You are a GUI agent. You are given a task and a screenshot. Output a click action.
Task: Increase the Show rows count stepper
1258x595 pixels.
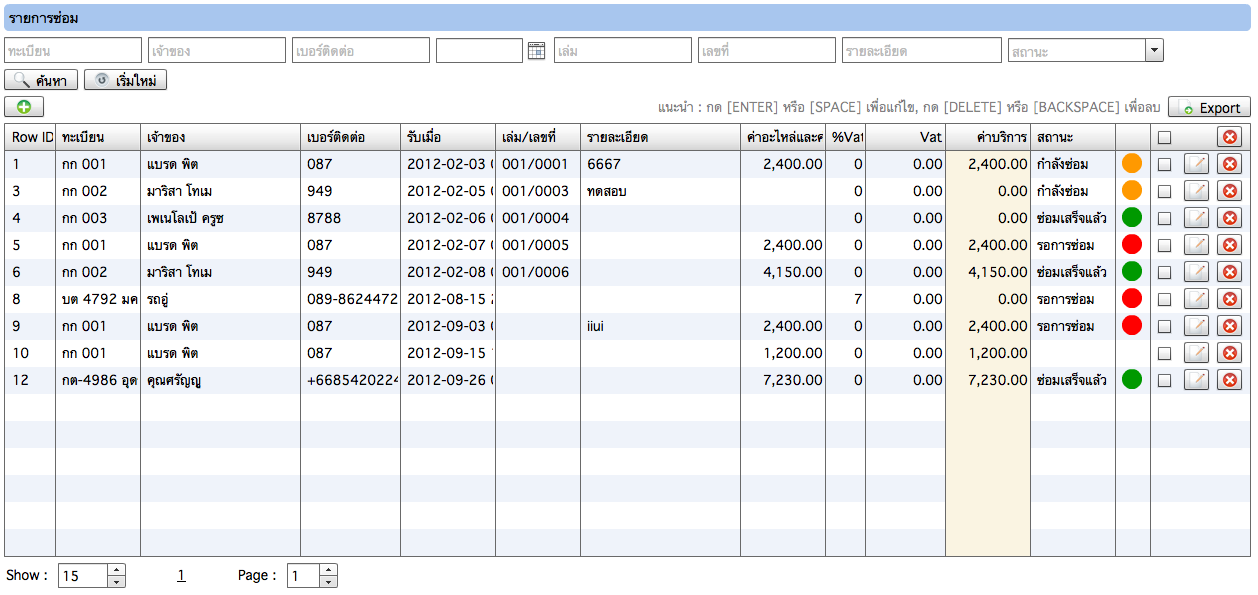[117, 570]
